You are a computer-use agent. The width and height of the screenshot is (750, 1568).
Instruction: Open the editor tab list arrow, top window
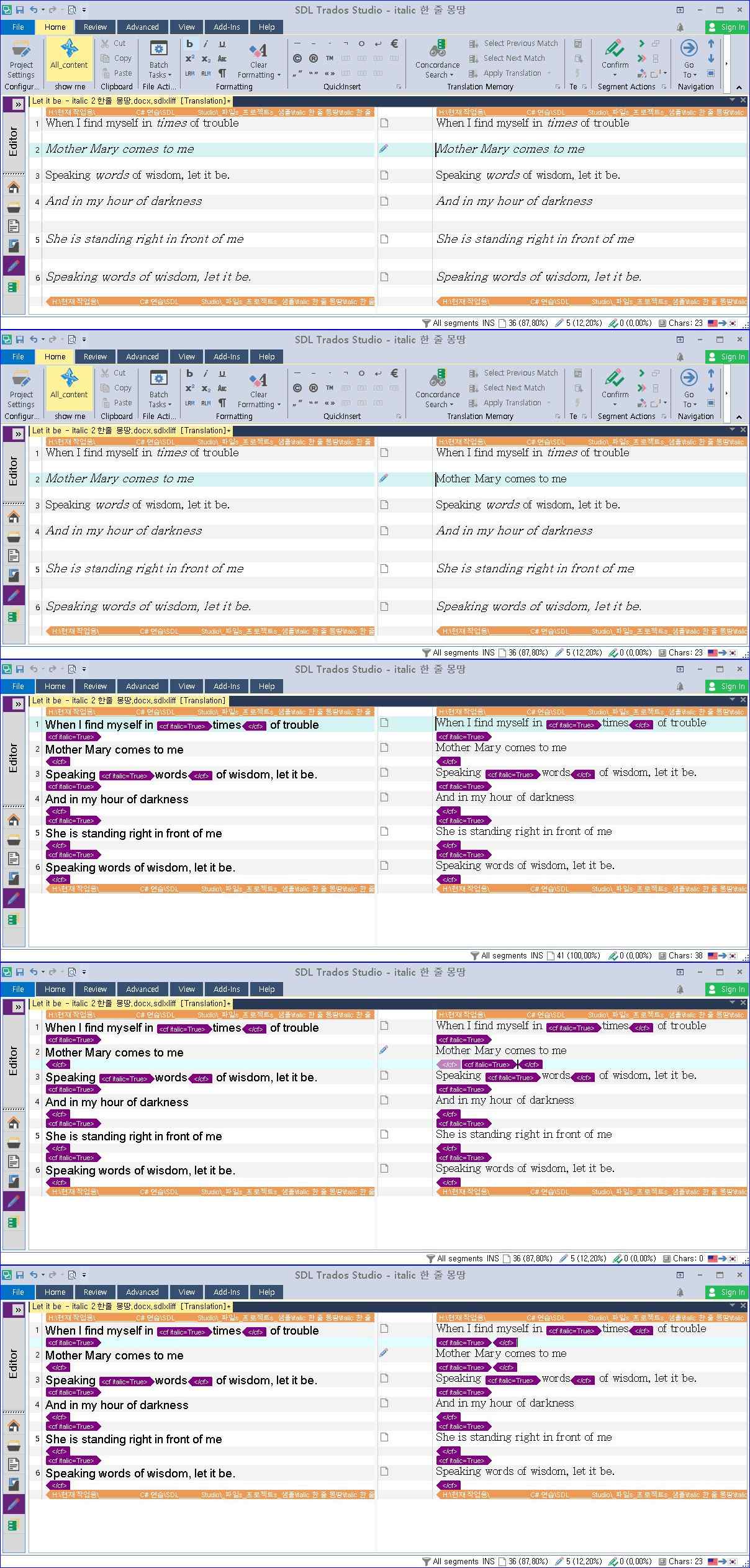pyautogui.click(x=732, y=100)
